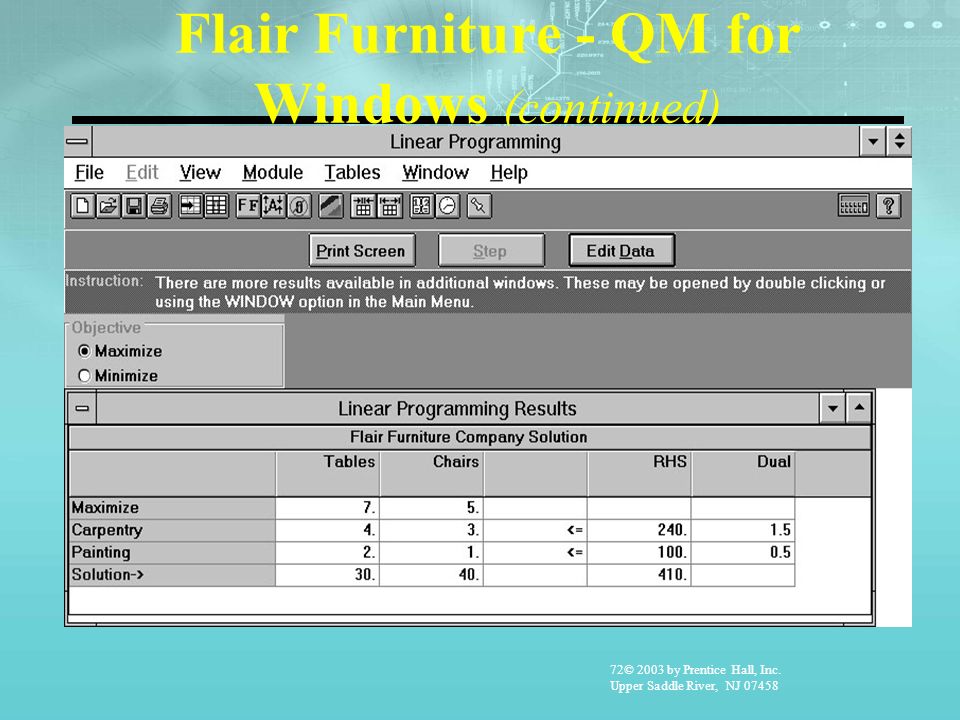Click the diagonal color shading icon
This screenshot has height=720, width=960.
pos(331,206)
